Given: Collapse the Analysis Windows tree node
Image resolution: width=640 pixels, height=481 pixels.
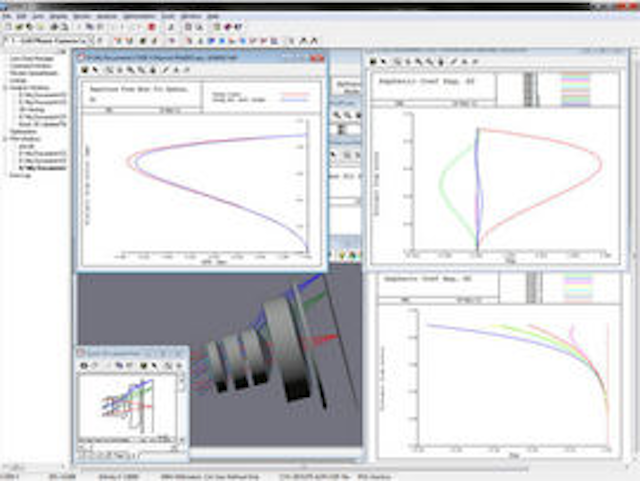Looking at the screenshot, I should [x=5, y=88].
